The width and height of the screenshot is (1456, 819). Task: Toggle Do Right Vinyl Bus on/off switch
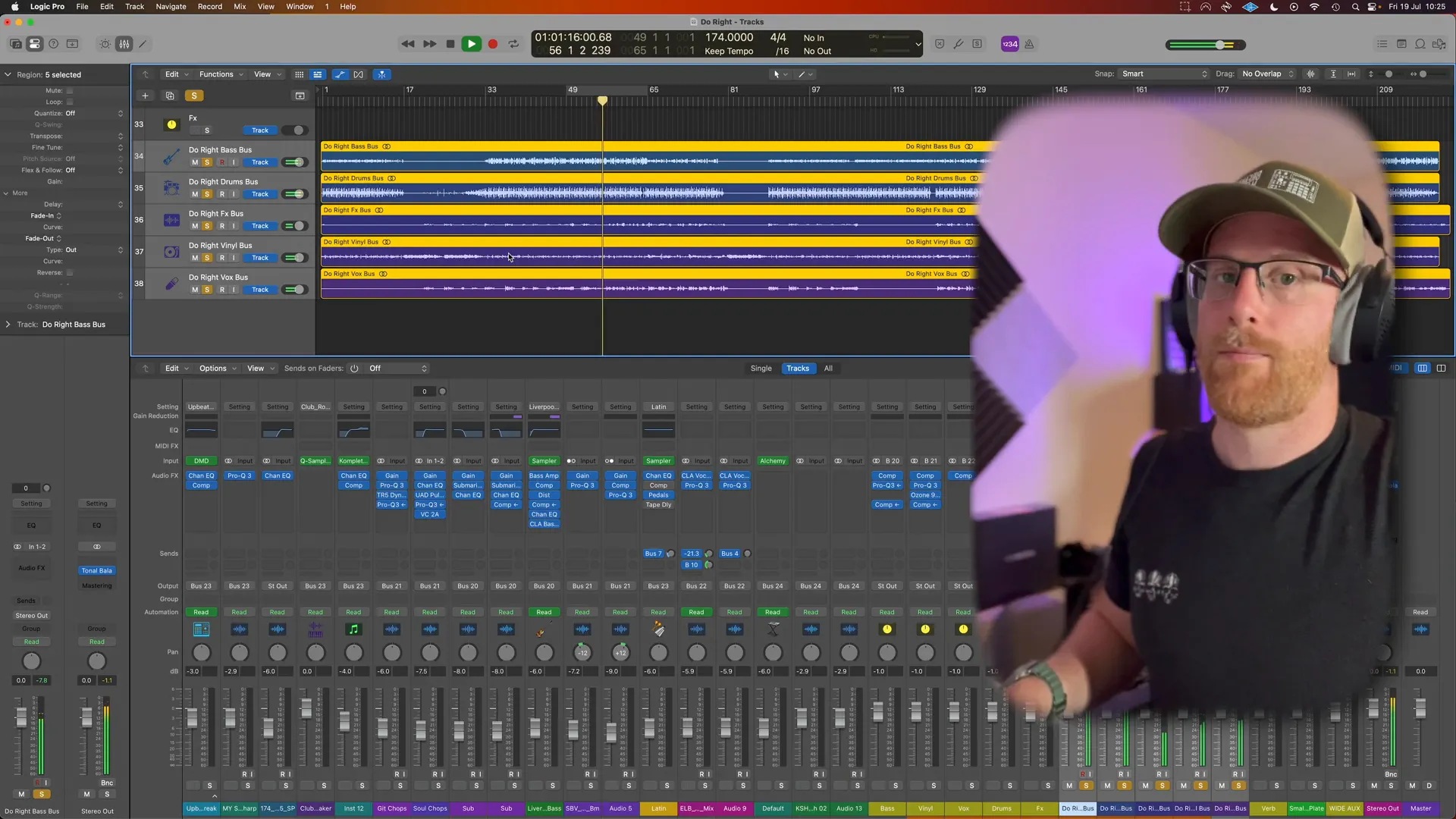[293, 258]
